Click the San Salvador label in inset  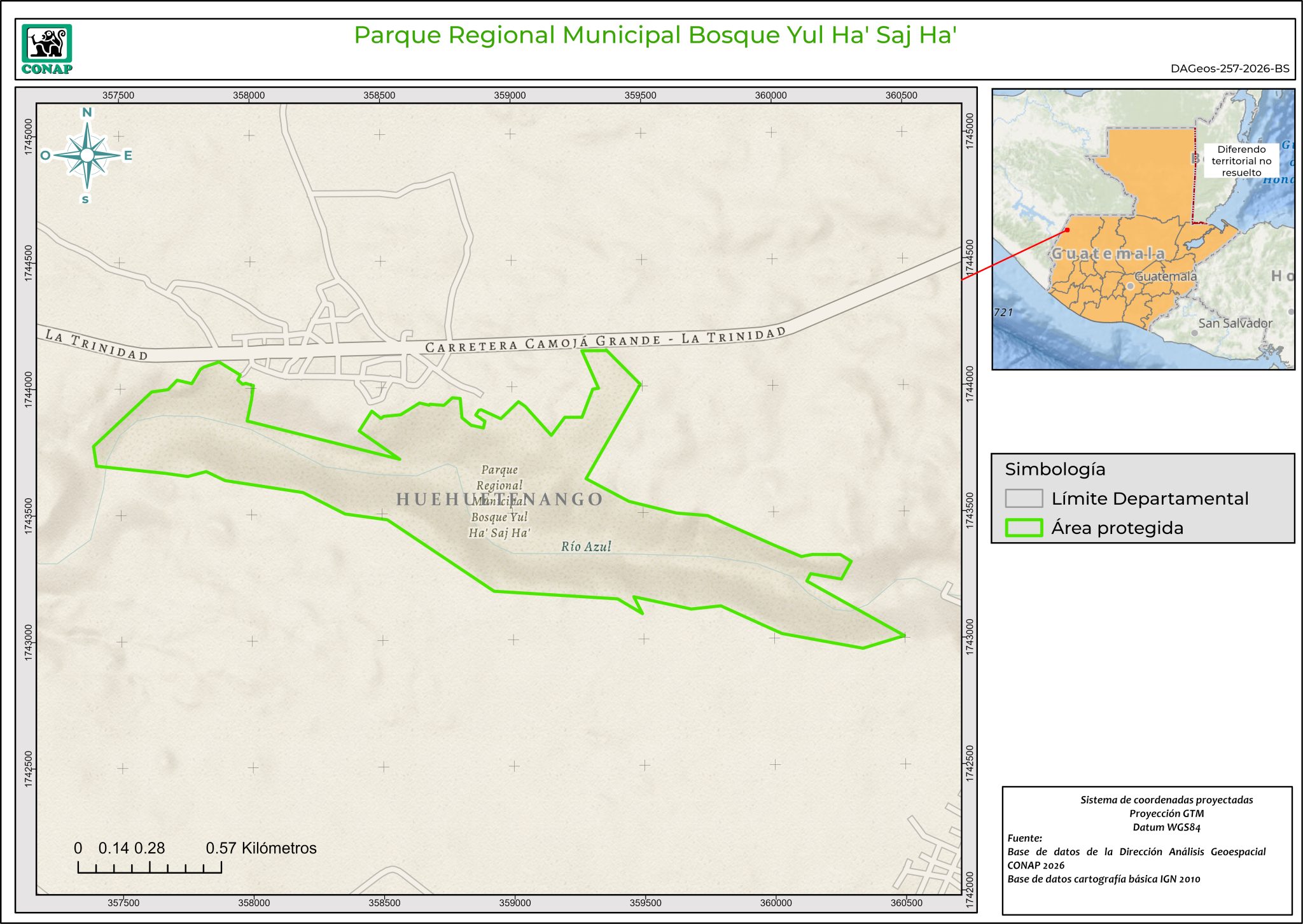click(1234, 323)
